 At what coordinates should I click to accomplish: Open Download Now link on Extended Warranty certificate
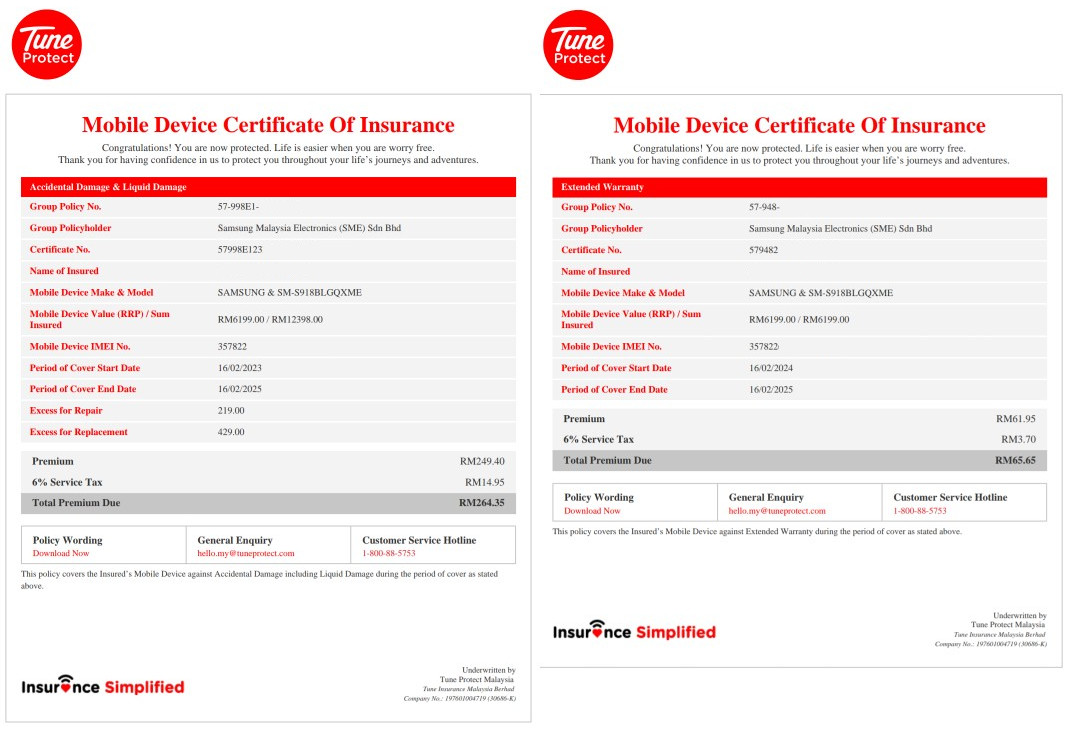click(x=592, y=511)
